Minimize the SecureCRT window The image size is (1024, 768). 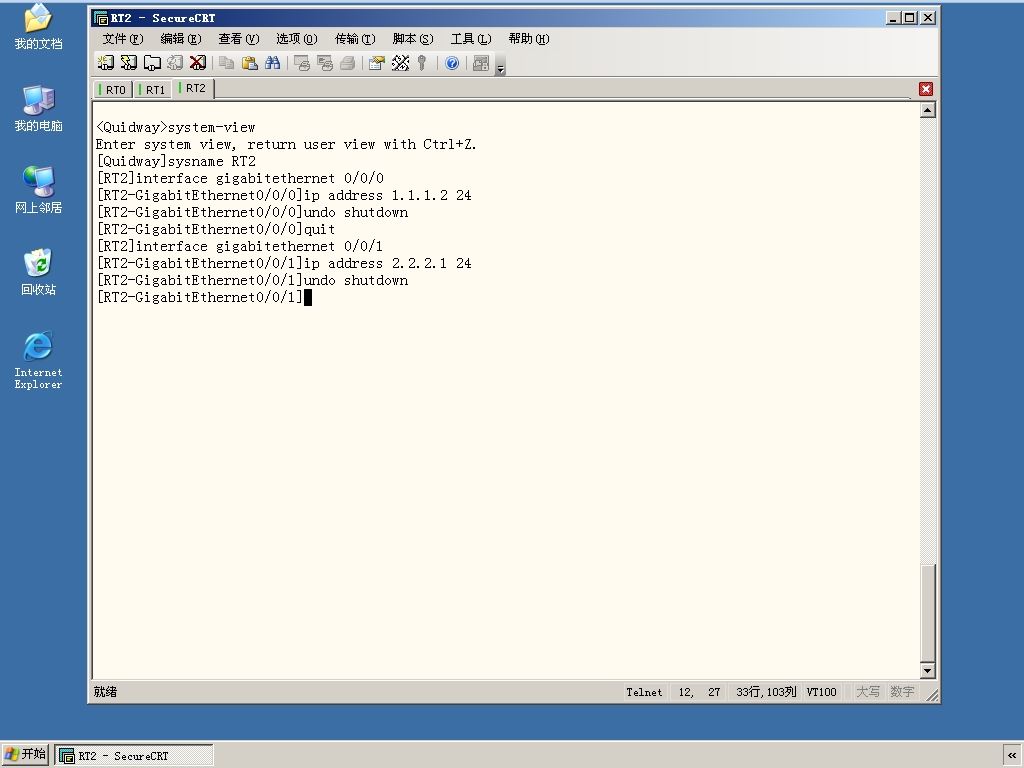click(x=893, y=18)
